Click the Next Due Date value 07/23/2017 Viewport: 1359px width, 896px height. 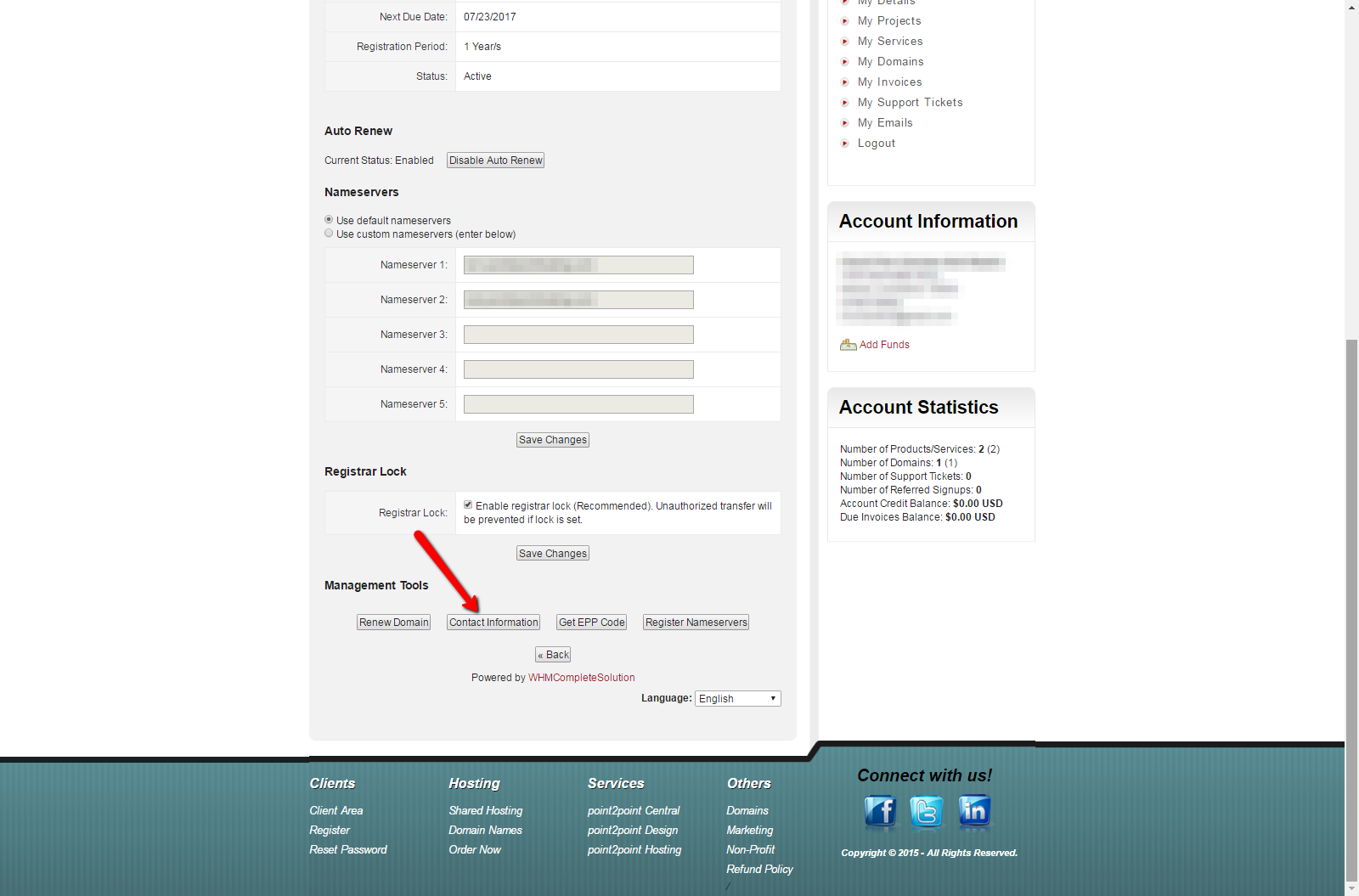coord(490,17)
